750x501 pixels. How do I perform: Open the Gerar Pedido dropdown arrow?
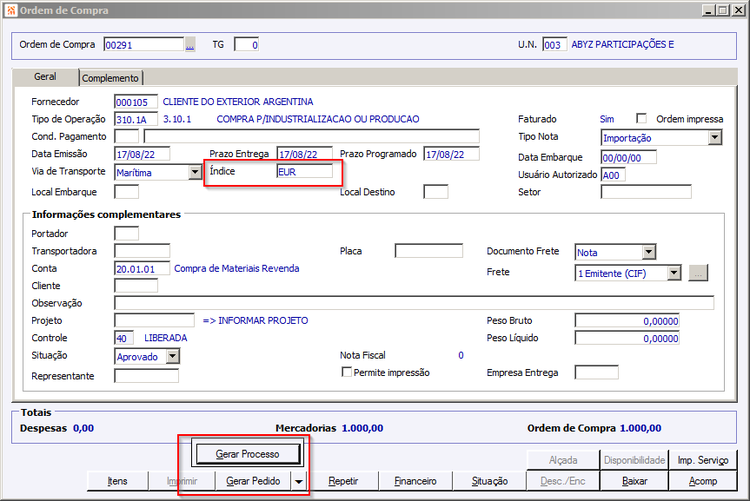click(x=298, y=481)
